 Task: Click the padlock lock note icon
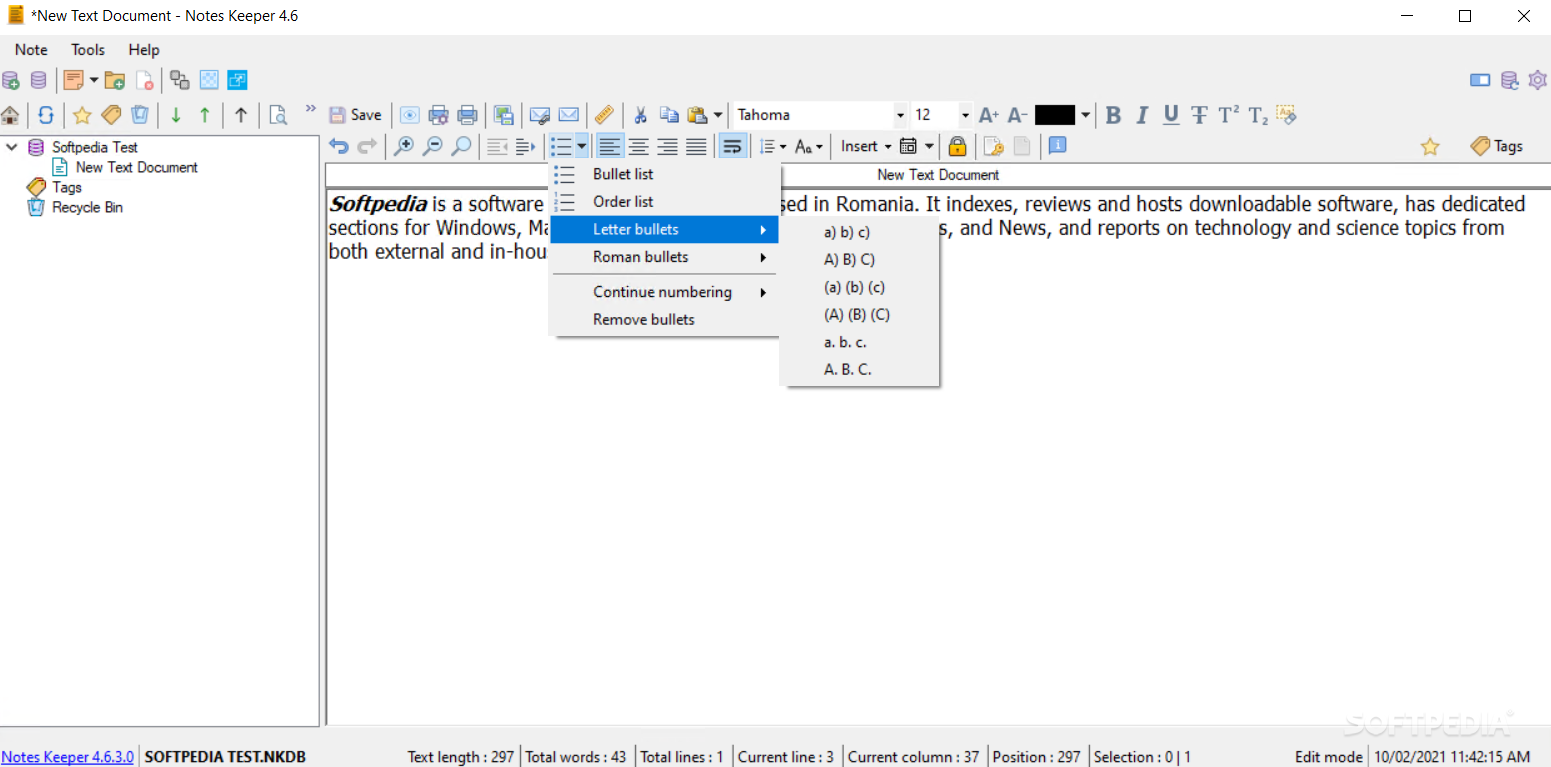pos(957,146)
